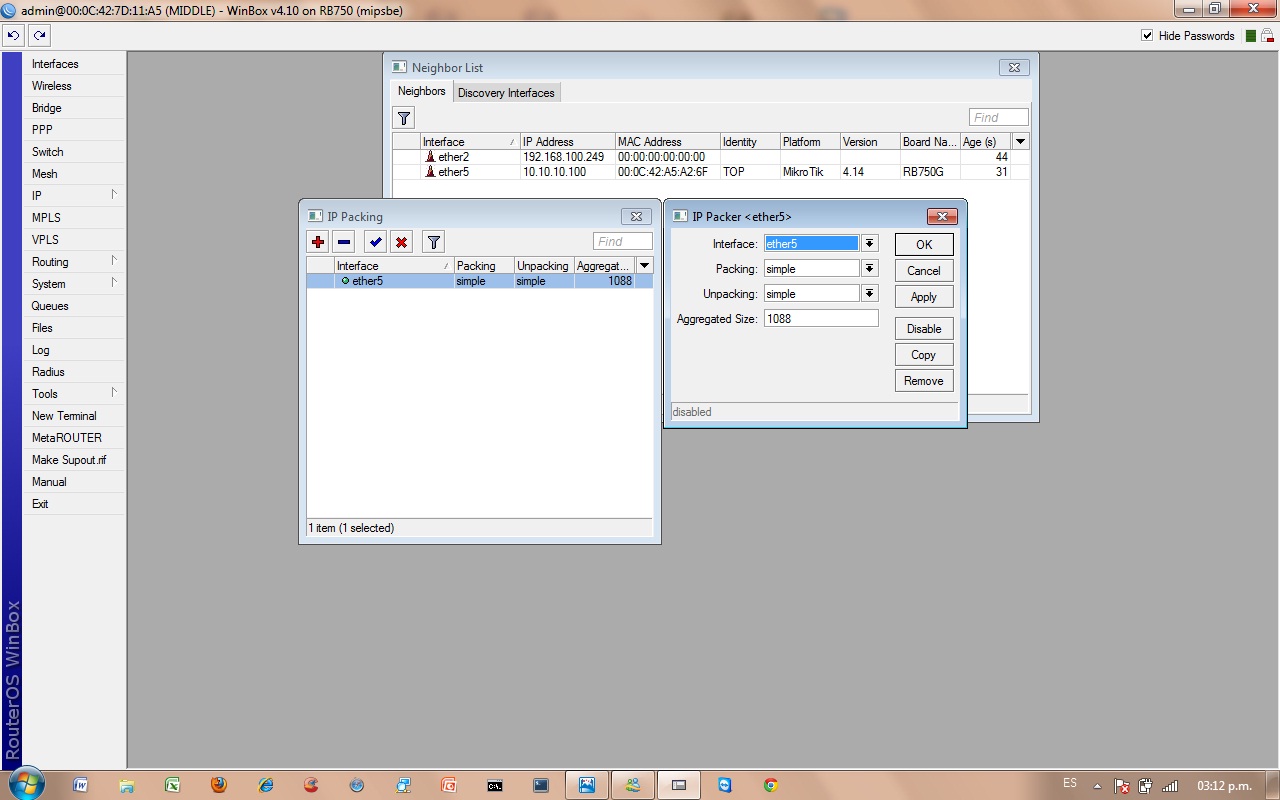The height and width of the screenshot is (800, 1280).
Task: Open the filter icon in IP Packing toolbar
Action: [x=433, y=242]
